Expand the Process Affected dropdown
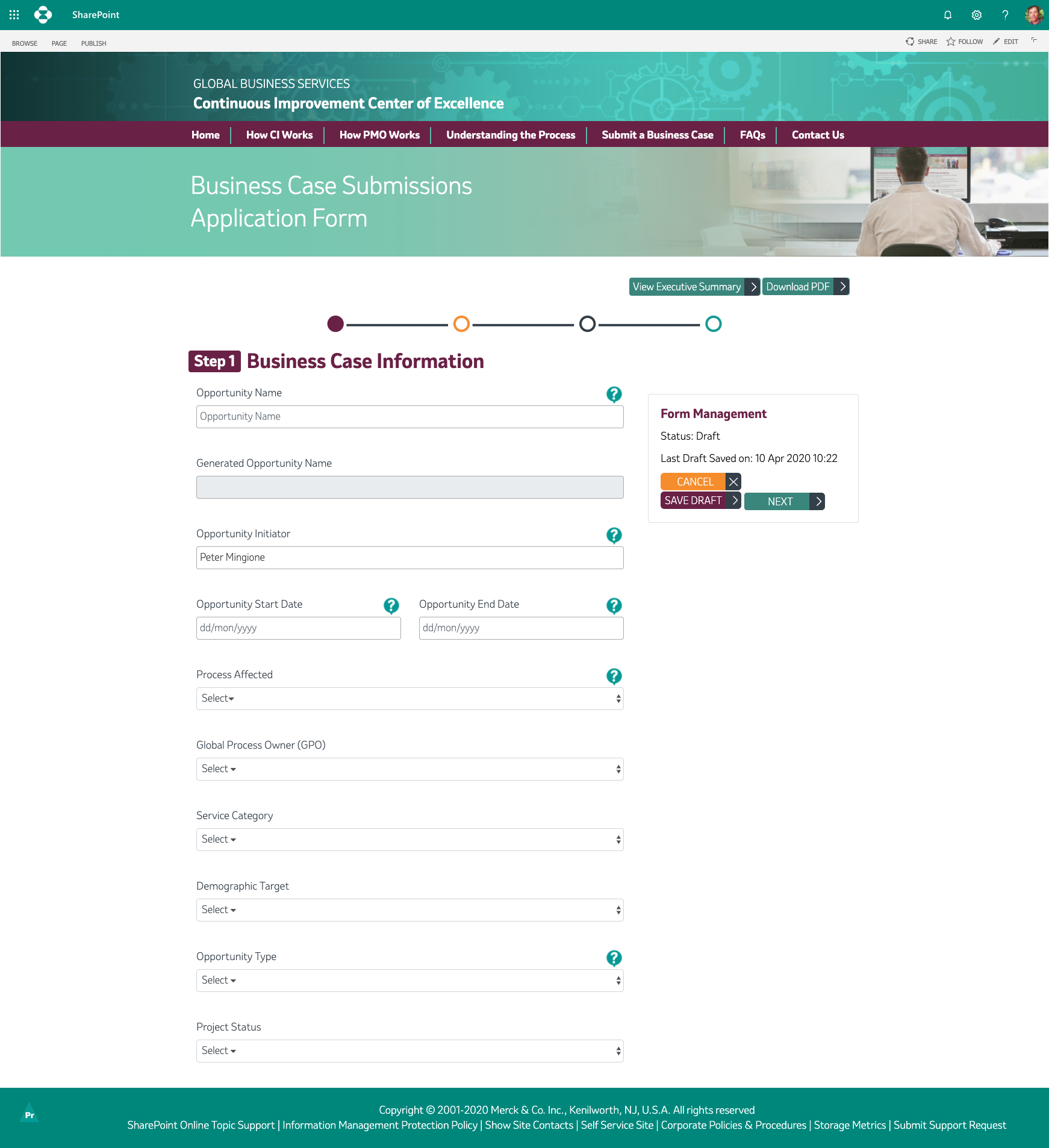 pyautogui.click(x=409, y=699)
